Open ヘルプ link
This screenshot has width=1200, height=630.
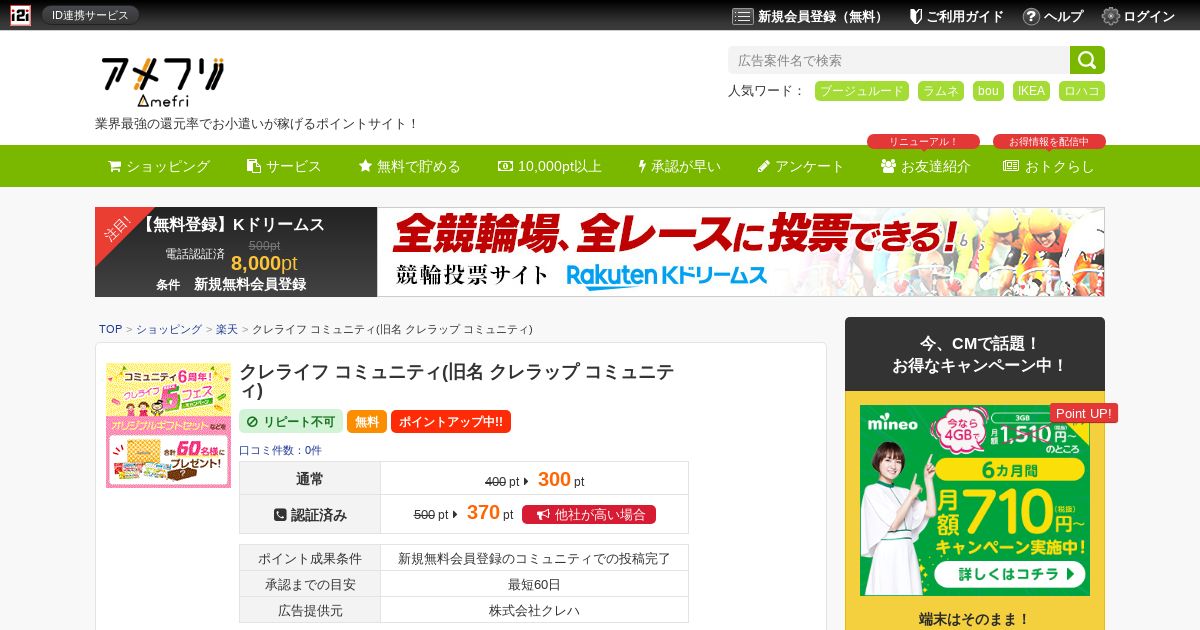tap(1063, 16)
